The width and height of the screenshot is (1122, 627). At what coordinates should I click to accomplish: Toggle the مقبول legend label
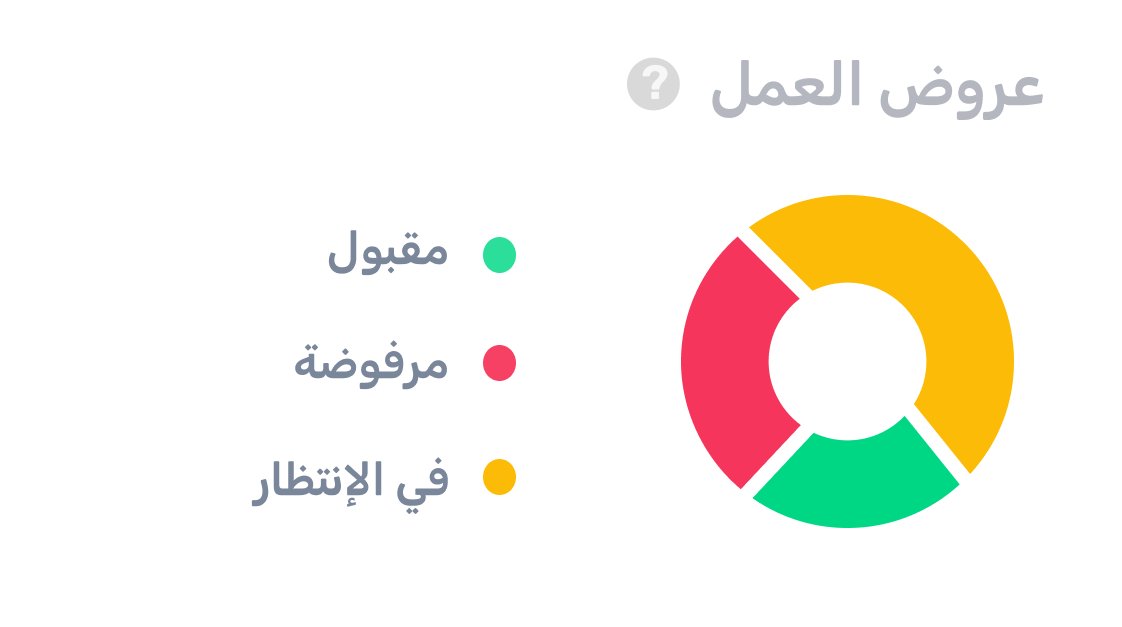point(388,254)
